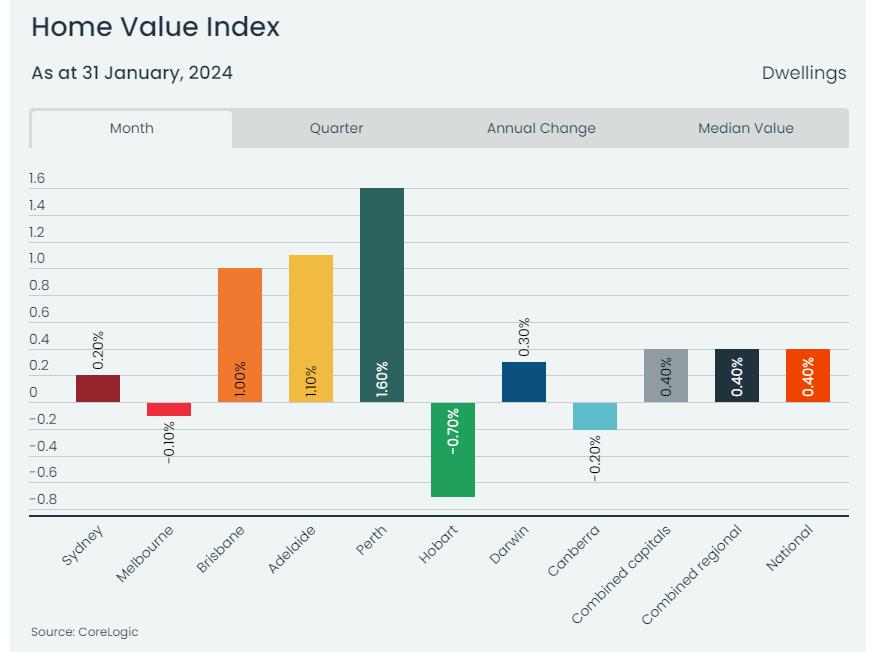The height and width of the screenshot is (652, 873).
Task: Click the Hobart axis label
Action: [438, 544]
